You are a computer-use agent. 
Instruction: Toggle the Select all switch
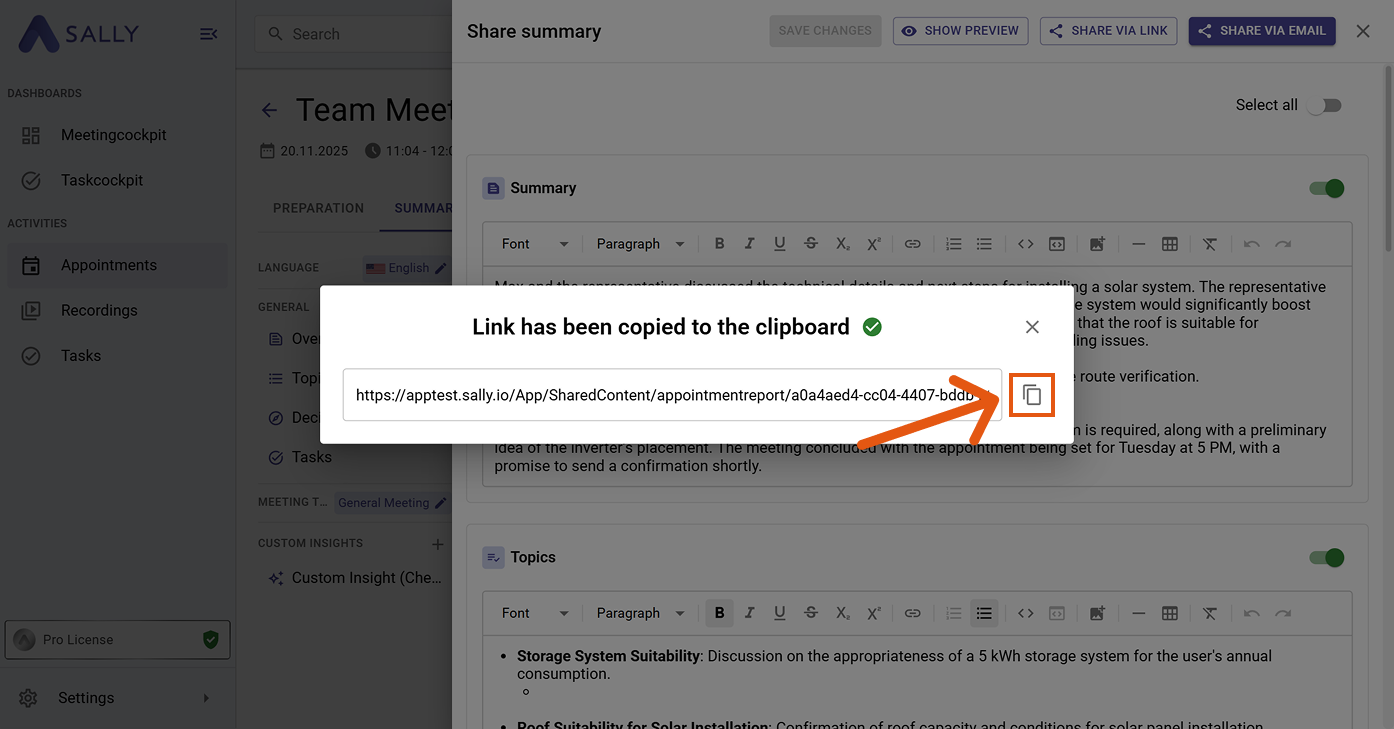1324,105
